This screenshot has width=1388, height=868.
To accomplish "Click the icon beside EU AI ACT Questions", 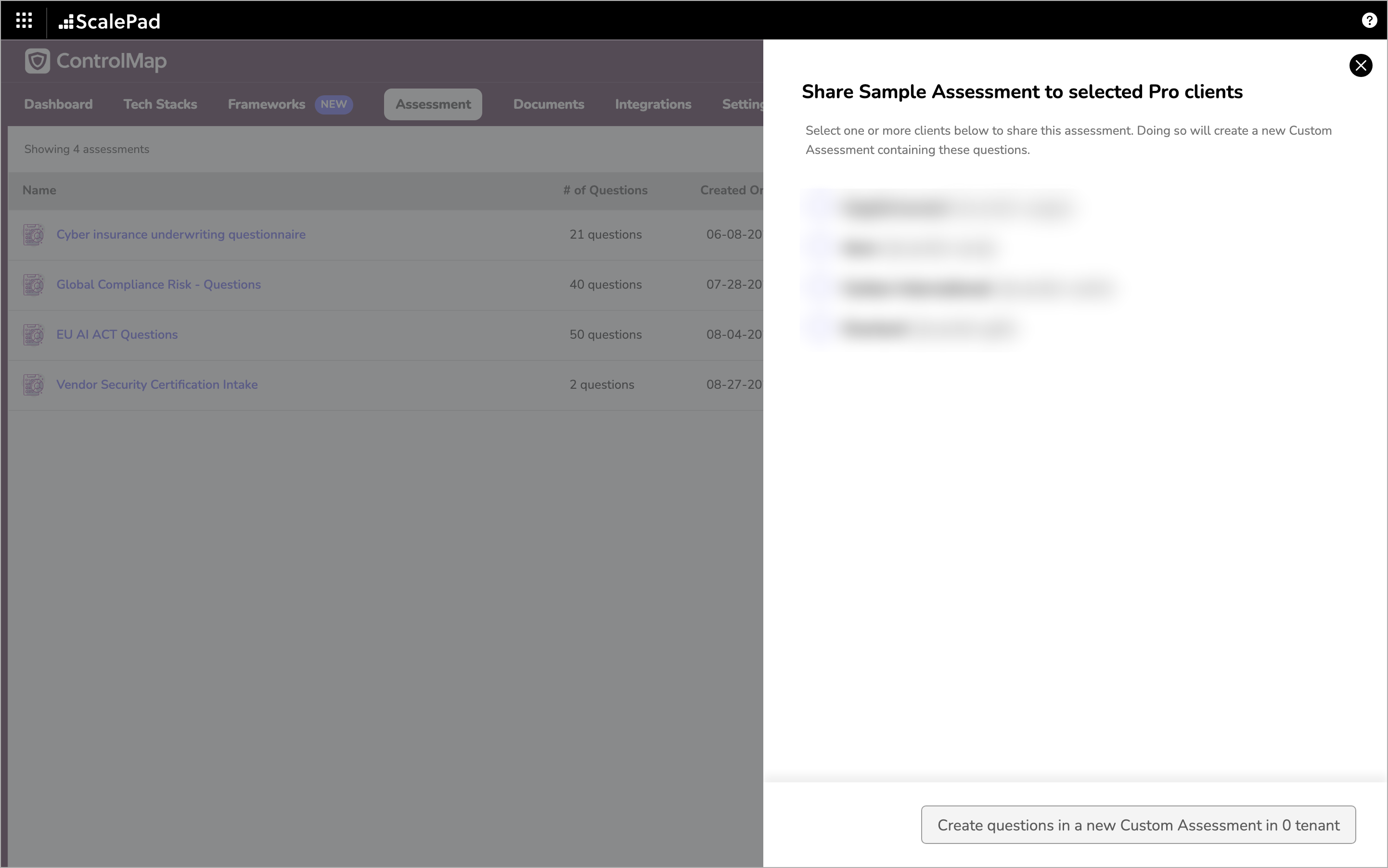I will (x=34, y=335).
